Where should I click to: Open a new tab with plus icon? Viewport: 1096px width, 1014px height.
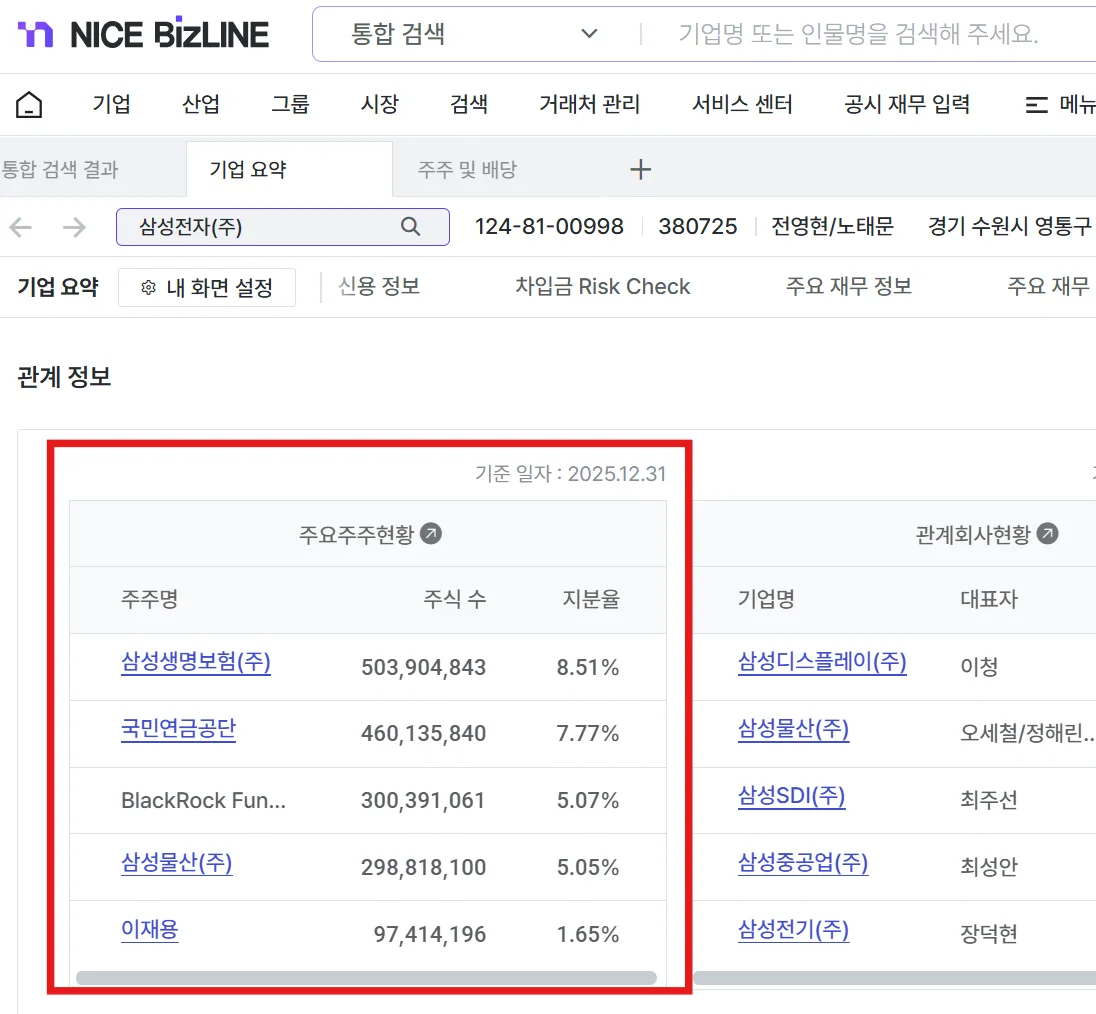tap(640, 170)
